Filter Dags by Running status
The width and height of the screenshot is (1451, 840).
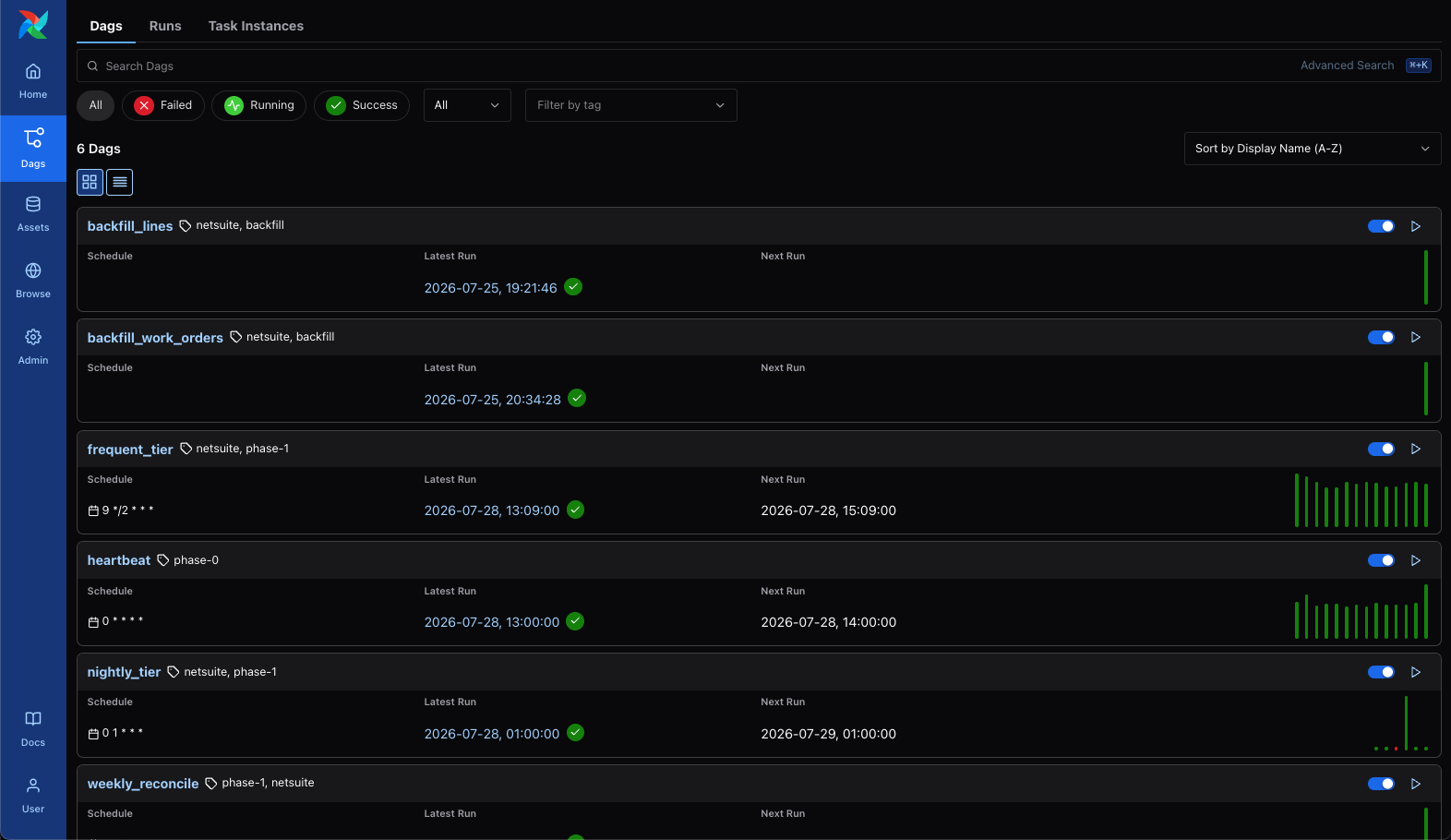click(x=259, y=105)
